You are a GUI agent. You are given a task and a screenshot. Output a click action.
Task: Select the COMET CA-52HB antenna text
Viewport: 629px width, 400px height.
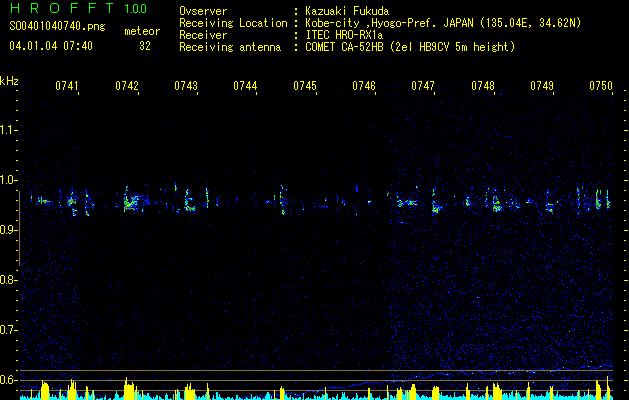[411, 47]
